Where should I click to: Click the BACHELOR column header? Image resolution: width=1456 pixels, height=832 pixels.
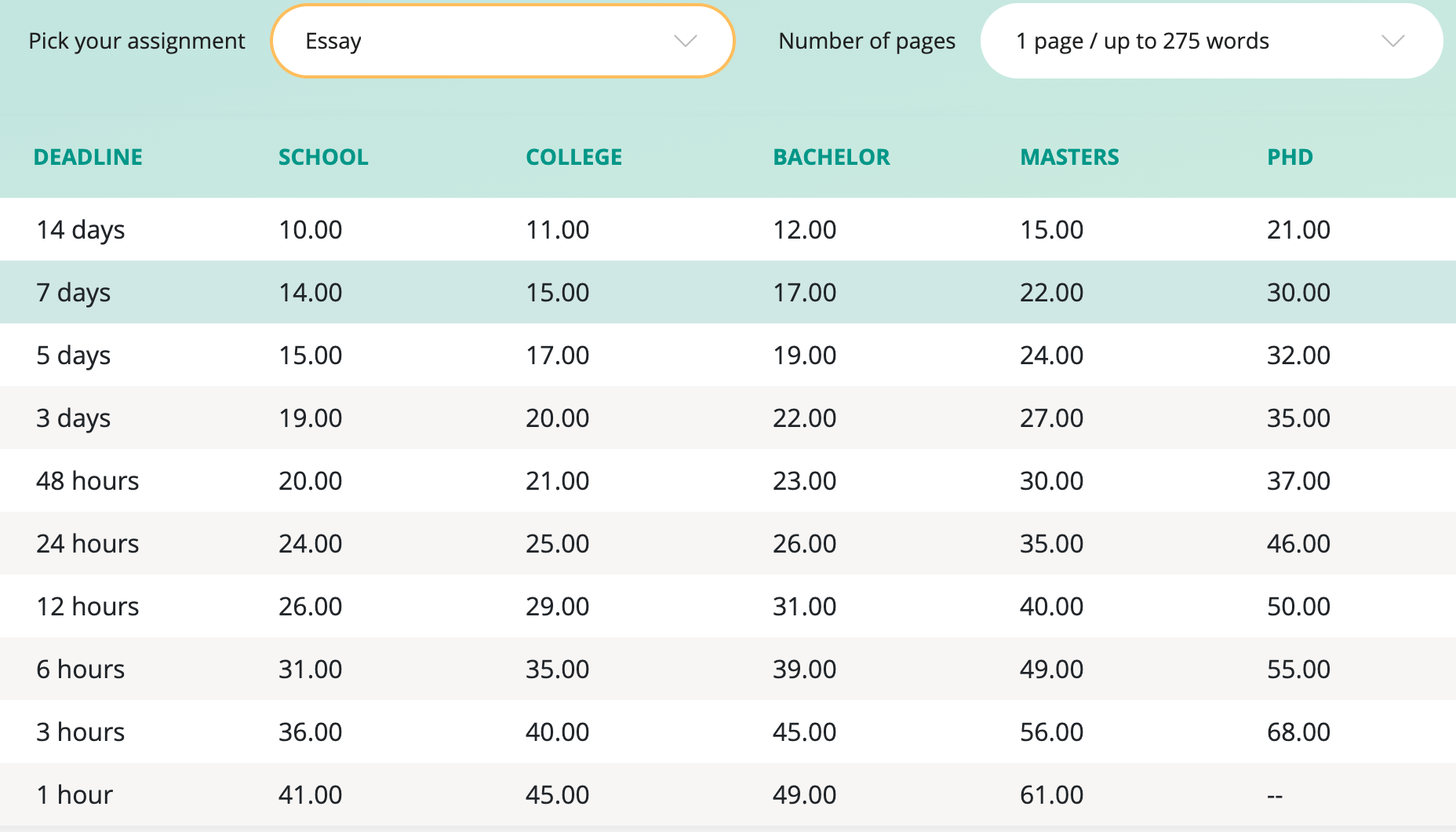[832, 157]
